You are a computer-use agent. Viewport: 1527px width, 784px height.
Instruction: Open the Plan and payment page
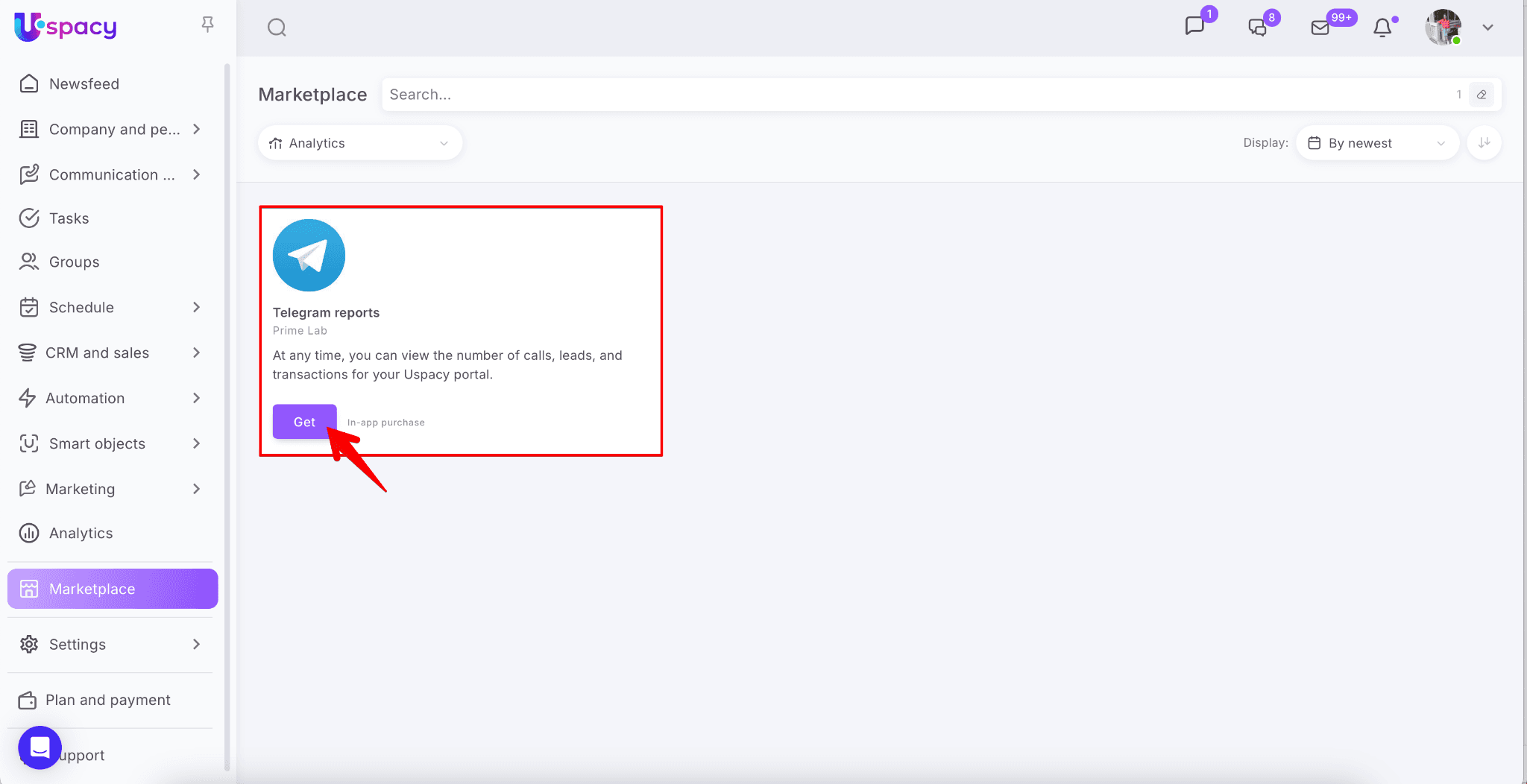(x=107, y=700)
